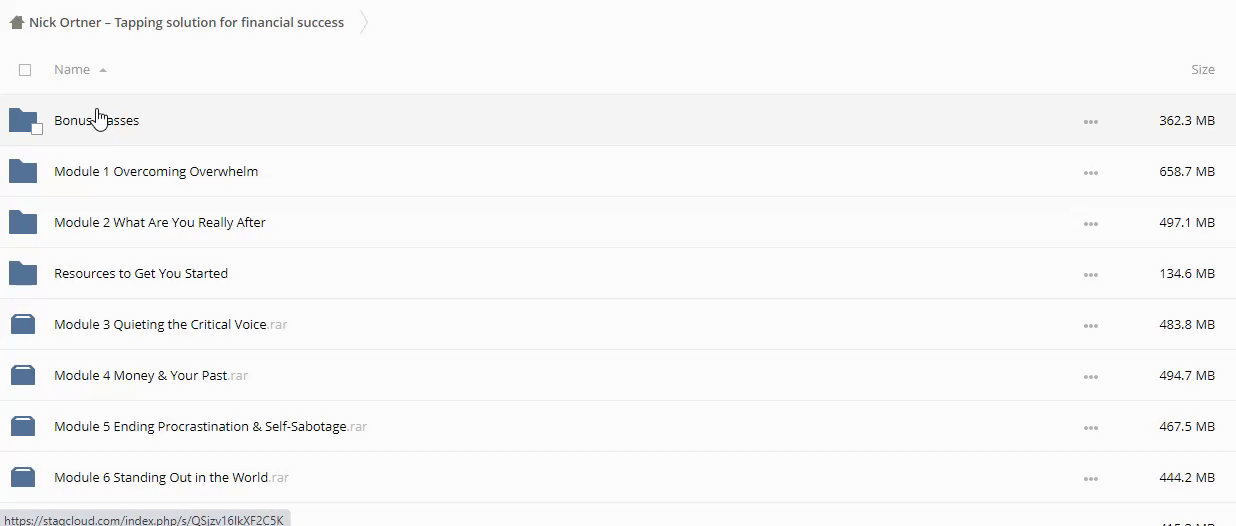Viewport: 1236px width, 526px height.
Task: Open the more-actions menu for Bonus Classes
Action: pyautogui.click(x=1090, y=121)
